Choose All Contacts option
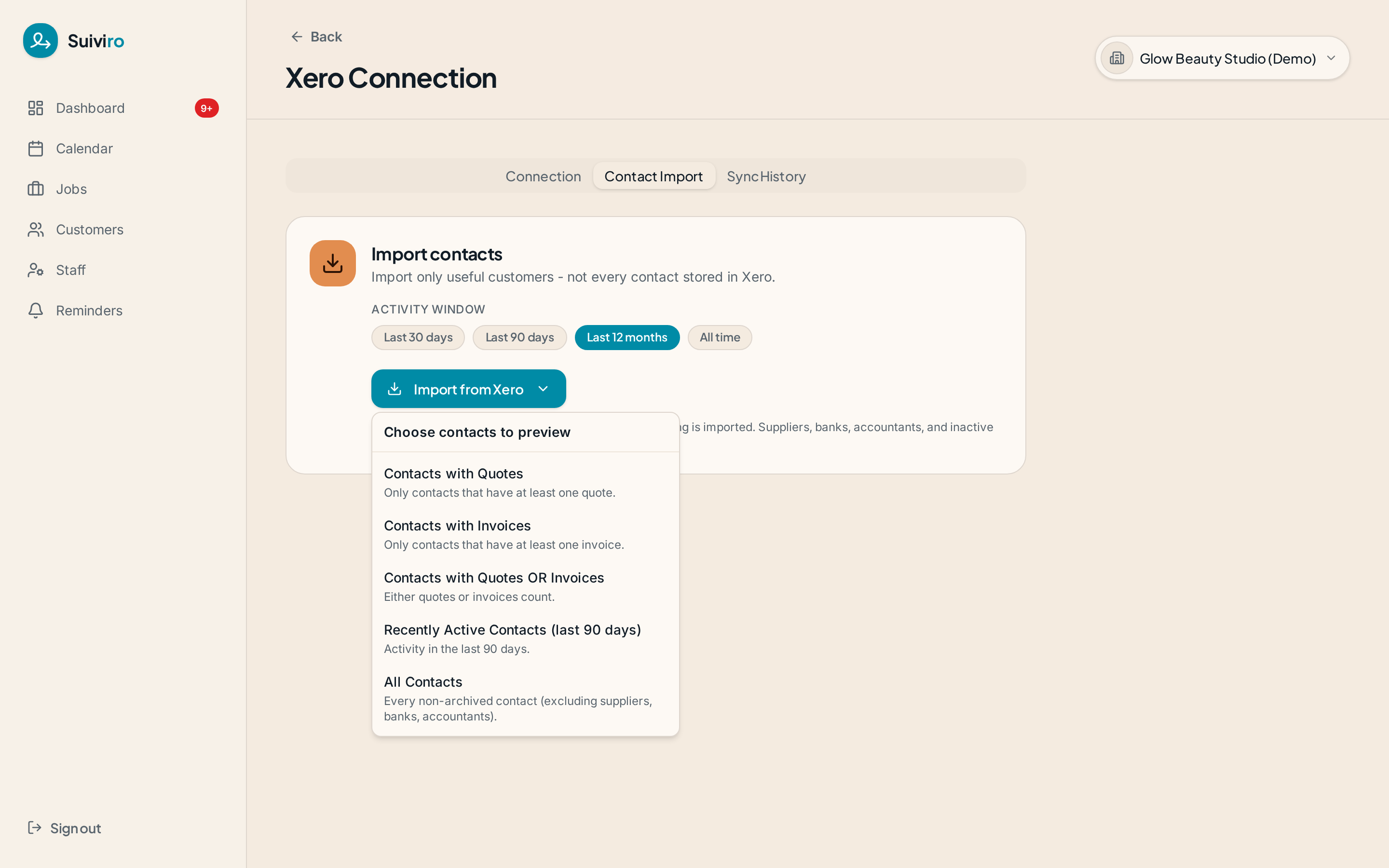 pyautogui.click(x=526, y=698)
